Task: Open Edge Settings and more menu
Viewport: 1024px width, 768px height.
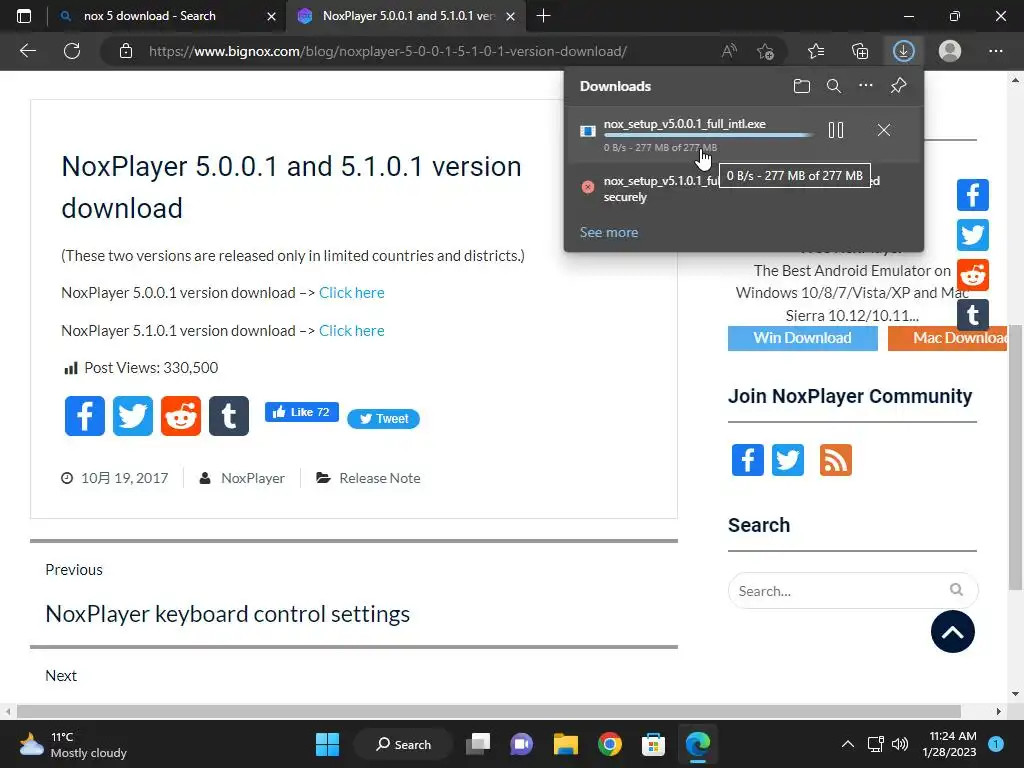Action: [995, 51]
